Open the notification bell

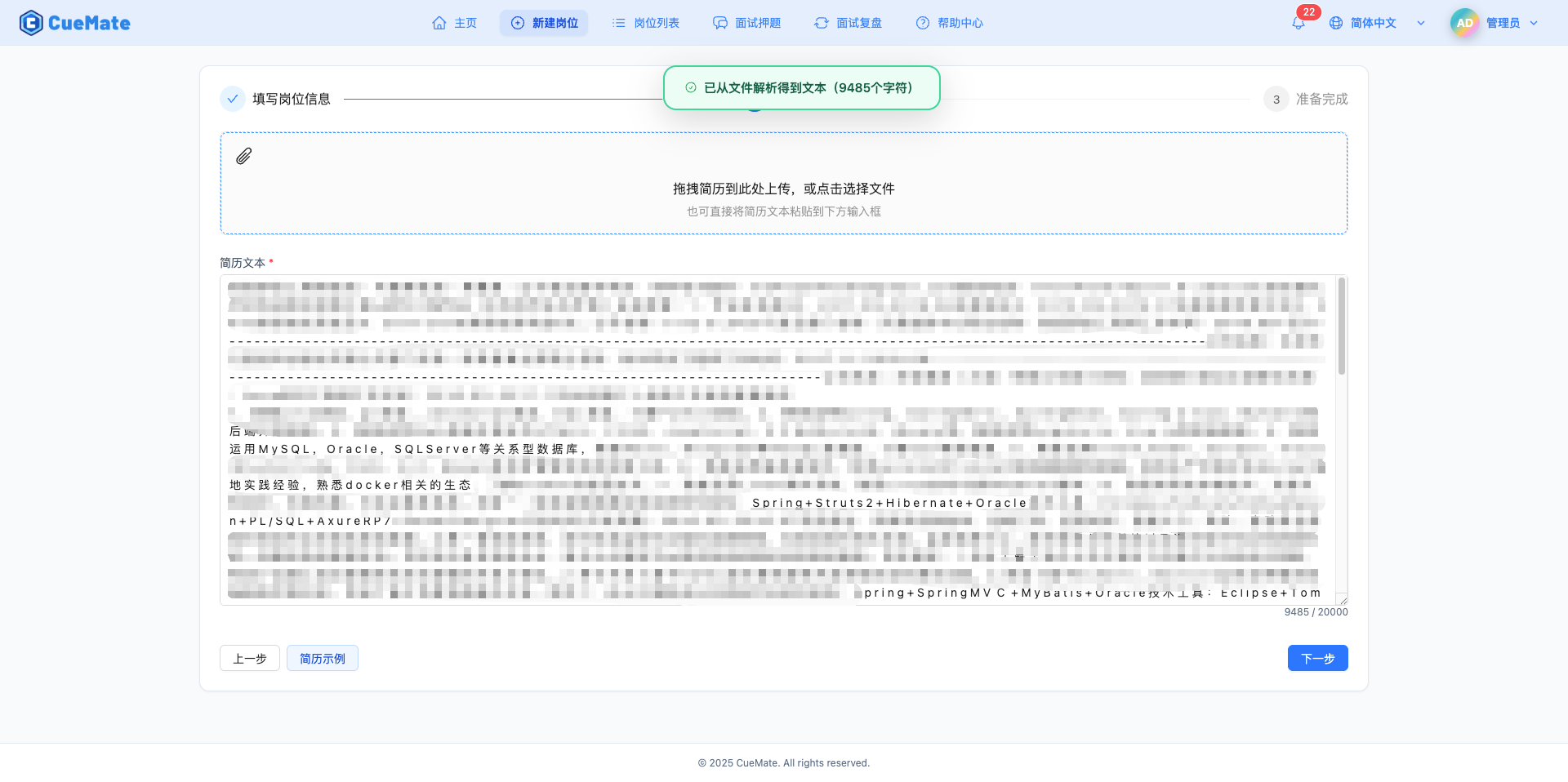click(1298, 23)
